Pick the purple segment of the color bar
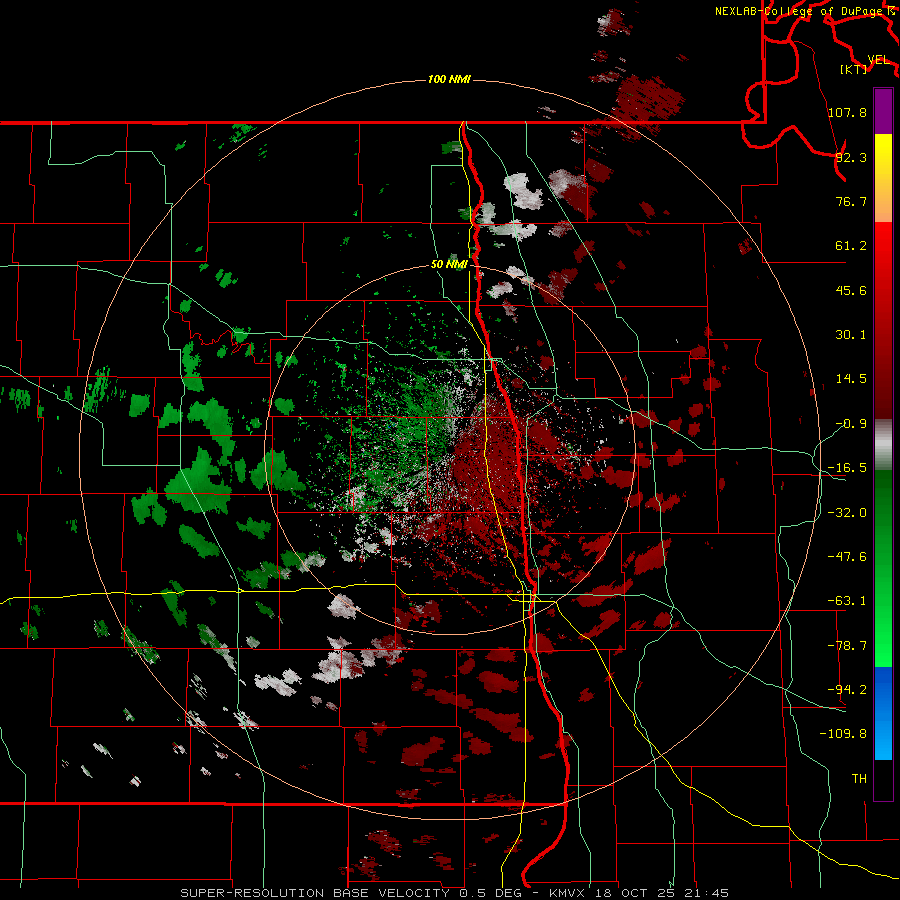 tap(883, 111)
